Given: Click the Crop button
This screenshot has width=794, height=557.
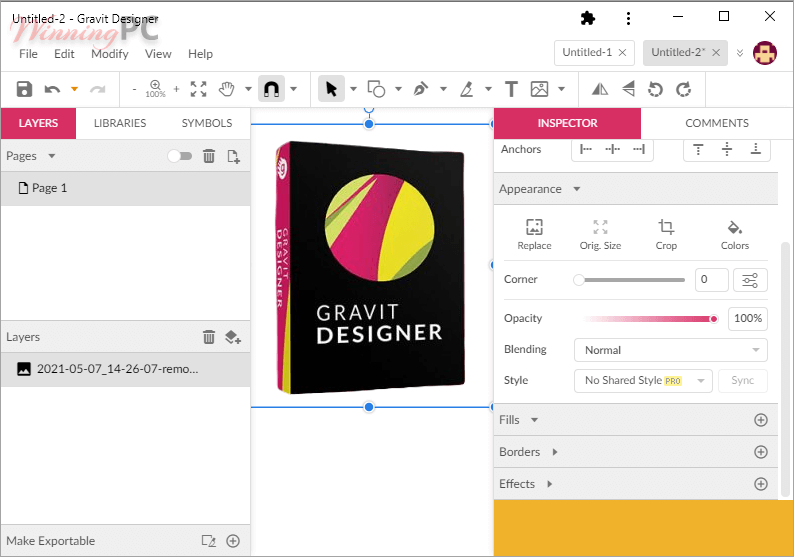Looking at the screenshot, I should (x=666, y=234).
